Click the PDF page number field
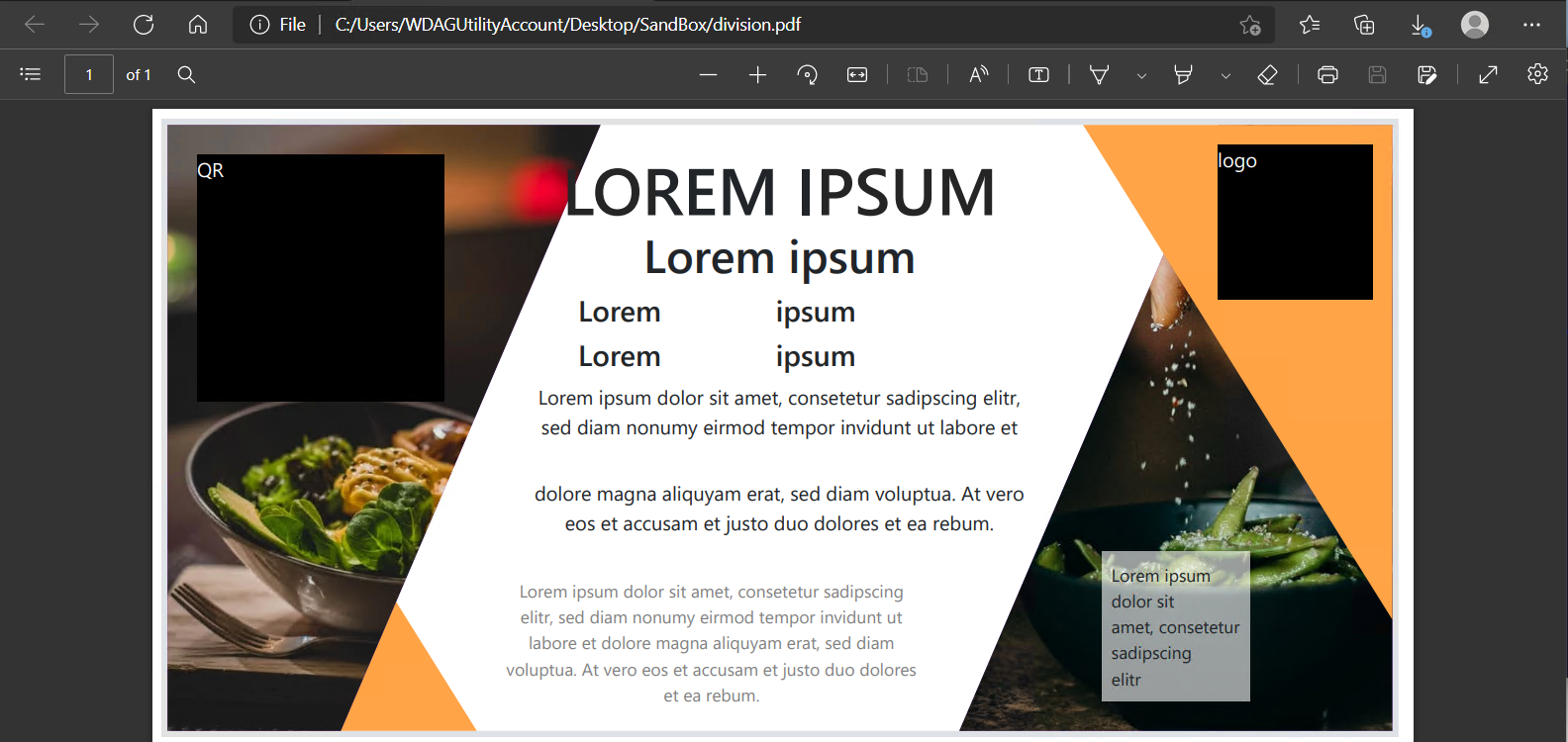The width and height of the screenshot is (1568, 742). [x=89, y=74]
